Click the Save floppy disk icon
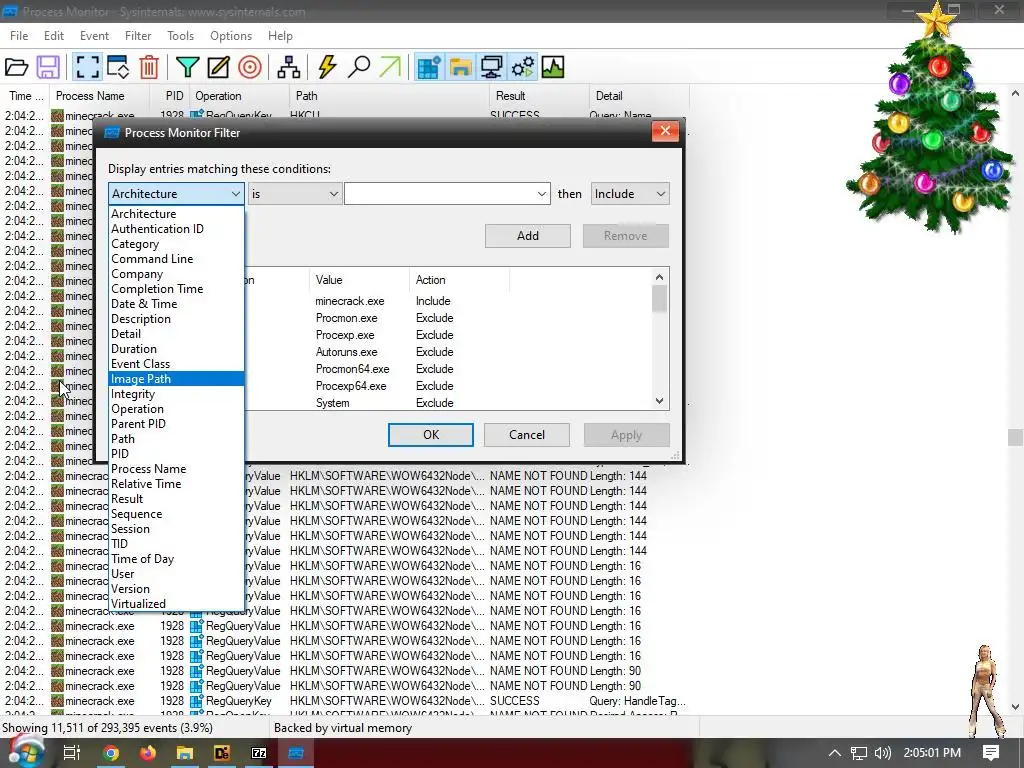The image size is (1024, 768). pos(48,67)
